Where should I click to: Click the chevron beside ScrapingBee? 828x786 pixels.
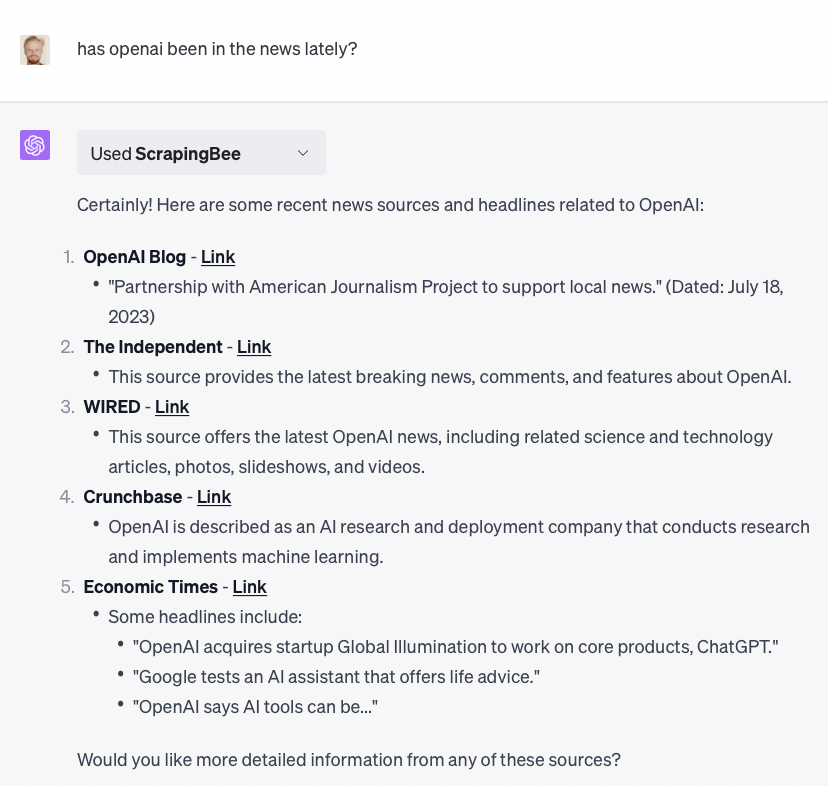pyautogui.click(x=303, y=152)
